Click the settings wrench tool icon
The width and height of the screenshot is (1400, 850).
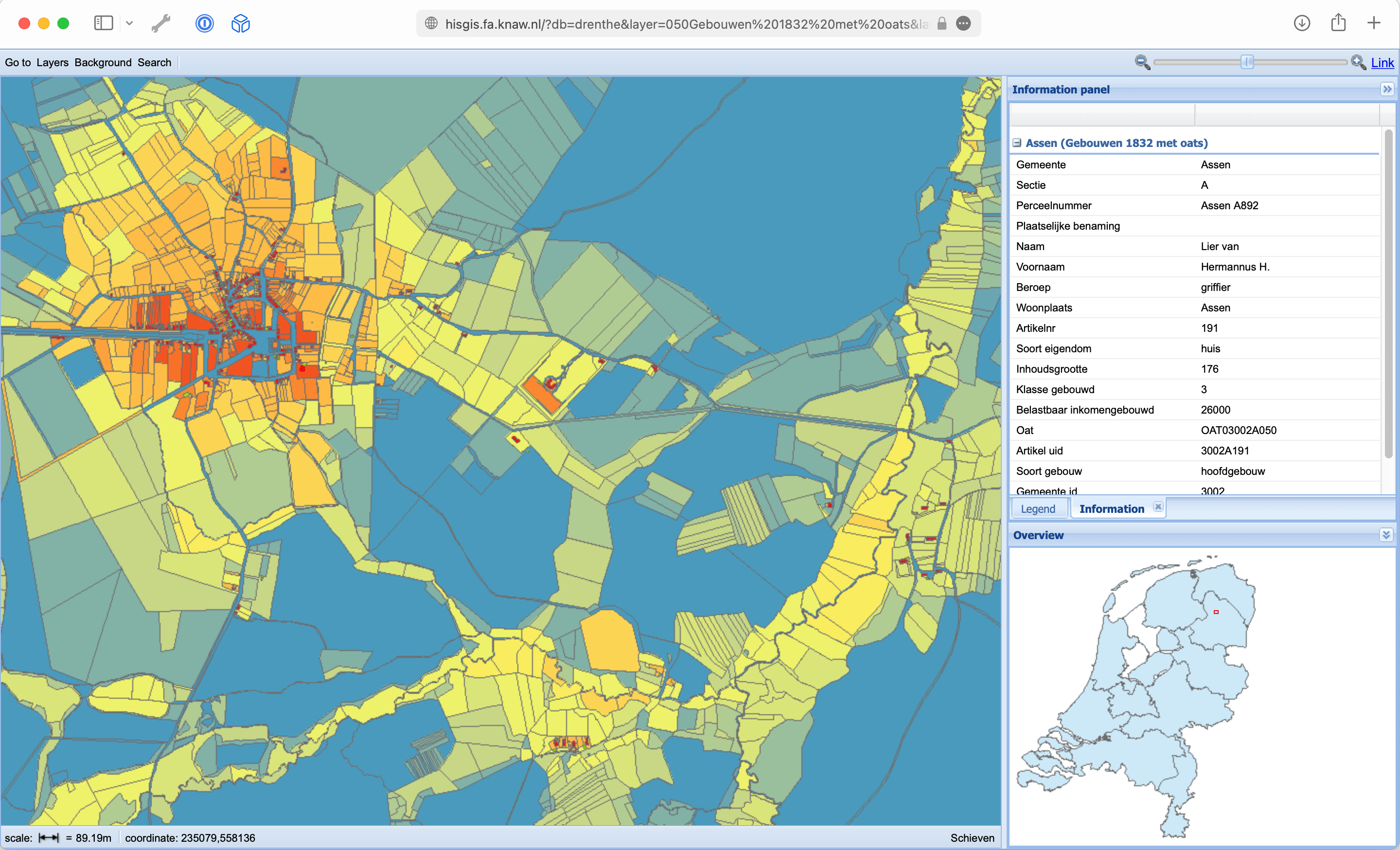tap(159, 22)
